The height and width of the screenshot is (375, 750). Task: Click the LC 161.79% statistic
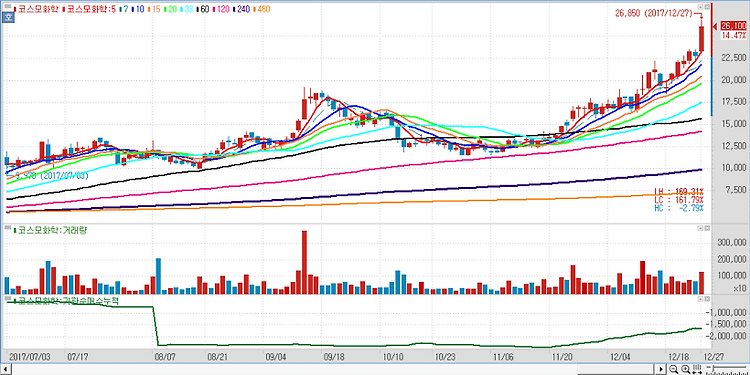pos(679,200)
